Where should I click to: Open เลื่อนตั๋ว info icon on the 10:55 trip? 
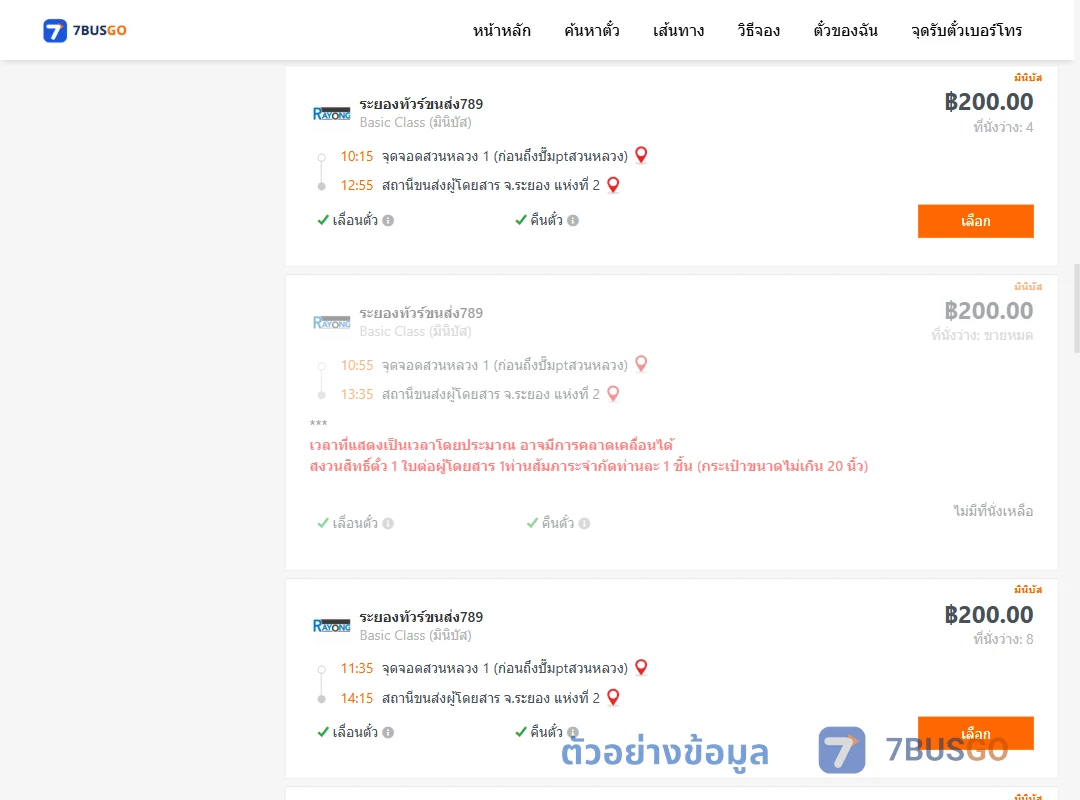[388, 524]
